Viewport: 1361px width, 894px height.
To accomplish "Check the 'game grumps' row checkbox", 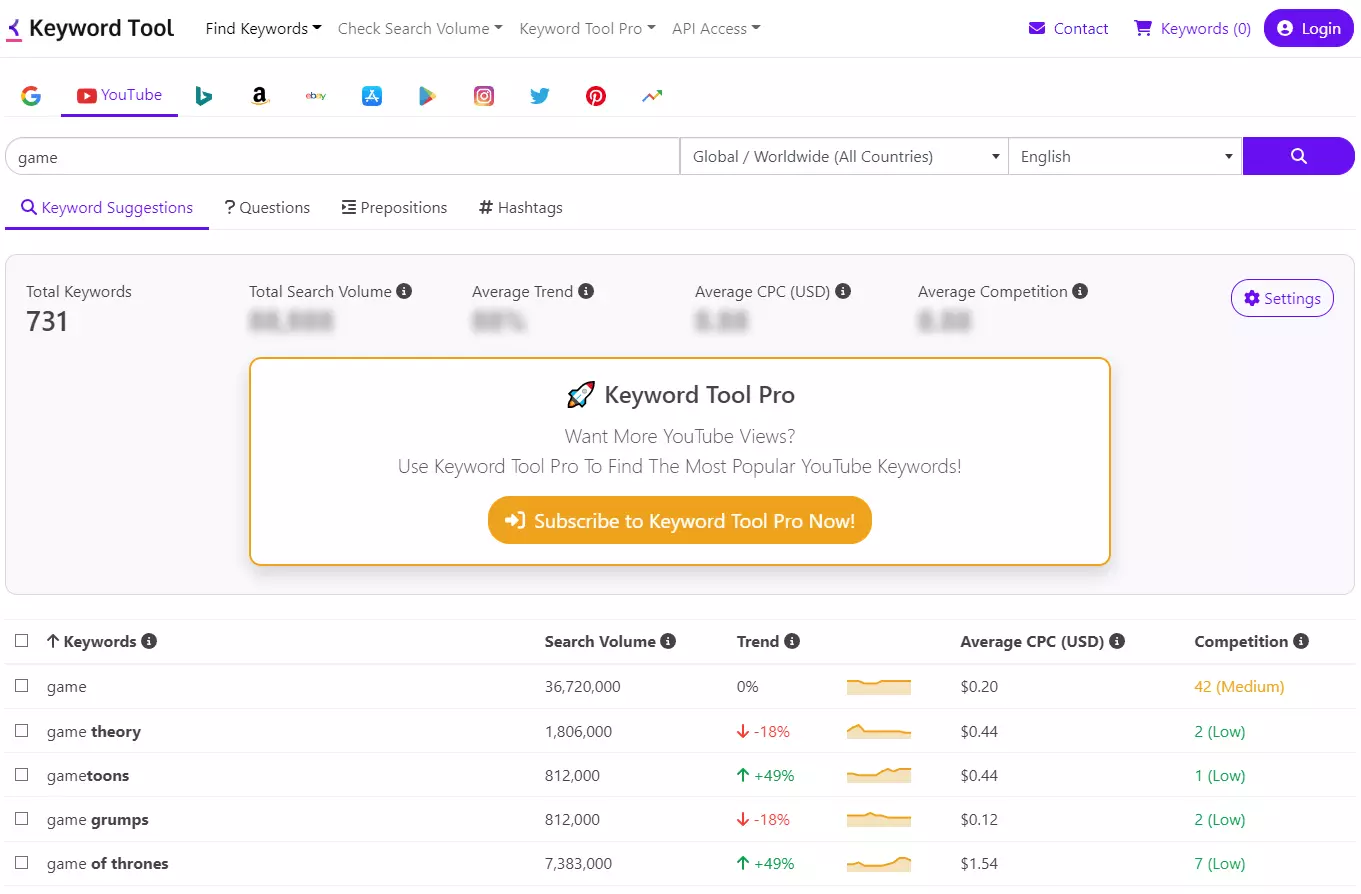I will (x=22, y=819).
